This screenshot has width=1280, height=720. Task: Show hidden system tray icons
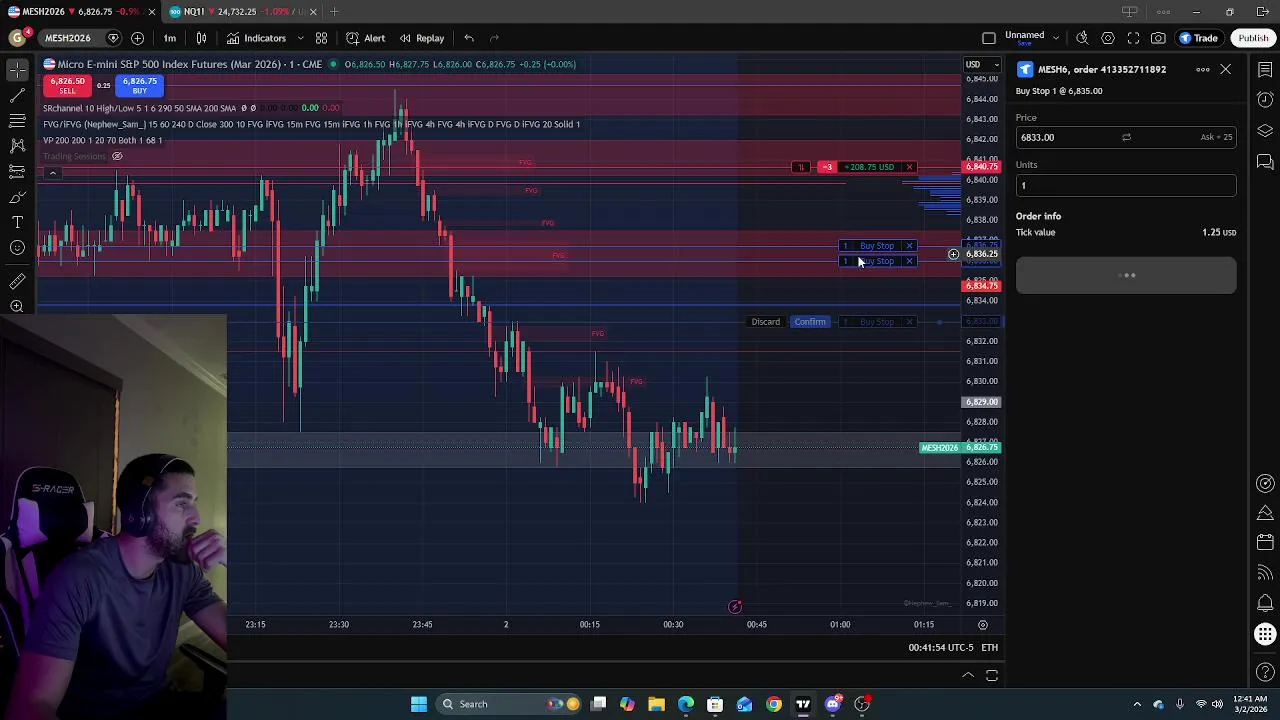(1137, 704)
